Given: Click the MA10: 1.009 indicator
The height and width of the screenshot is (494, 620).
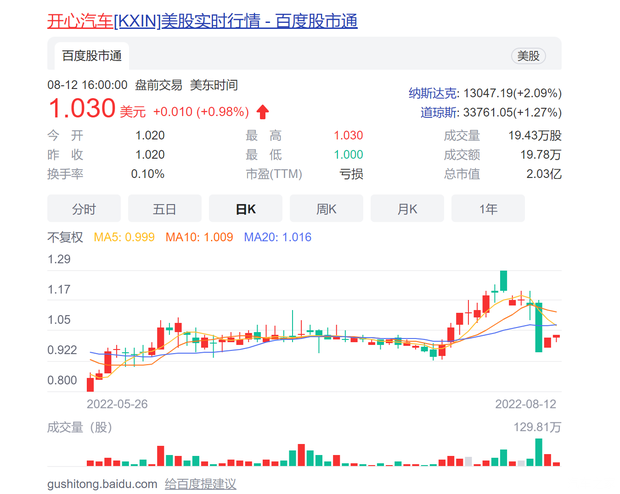Looking at the screenshot, I should pyautogui.click(x=199, y=237).
